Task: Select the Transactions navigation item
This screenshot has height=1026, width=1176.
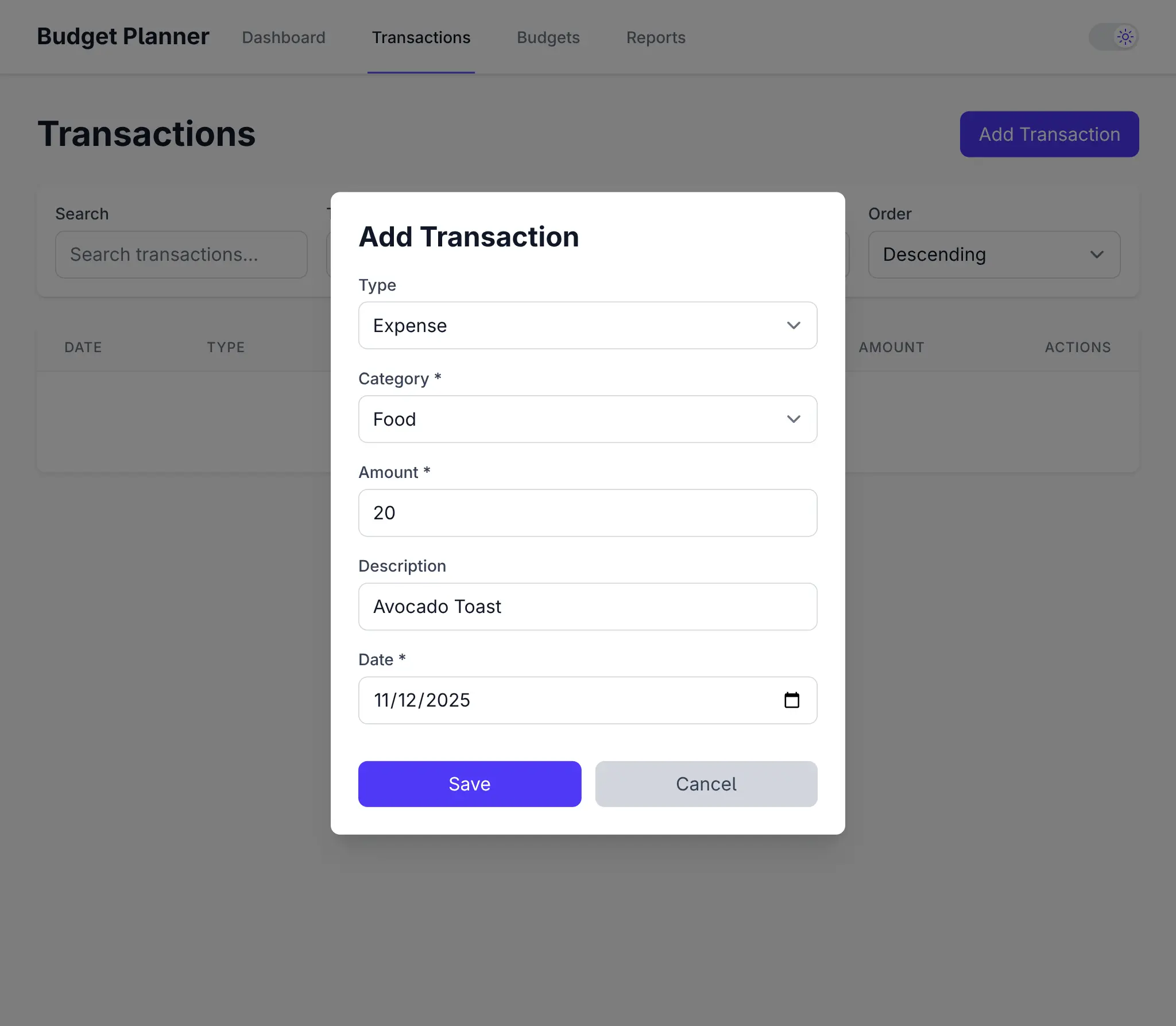Action: pyautogui.click(x=421, y=37)
